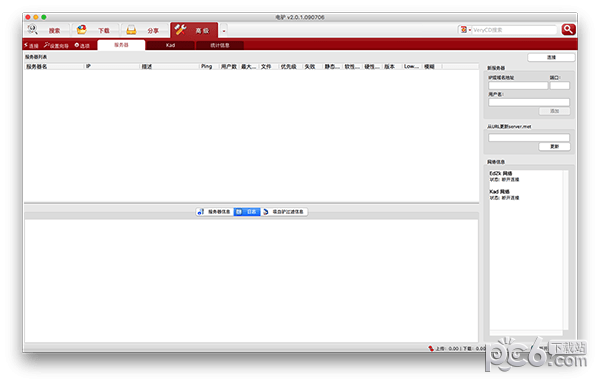The image size is (600, 384).
Task: Click the magnifier icon on 搜索 tab
Action: (33, 30)
